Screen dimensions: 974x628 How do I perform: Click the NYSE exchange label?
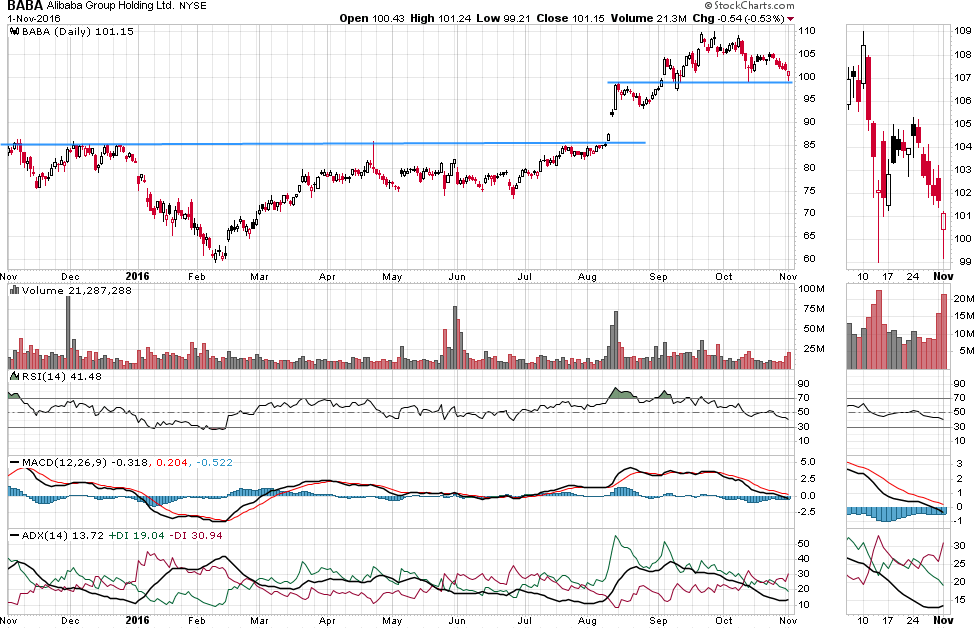[193, 6]
